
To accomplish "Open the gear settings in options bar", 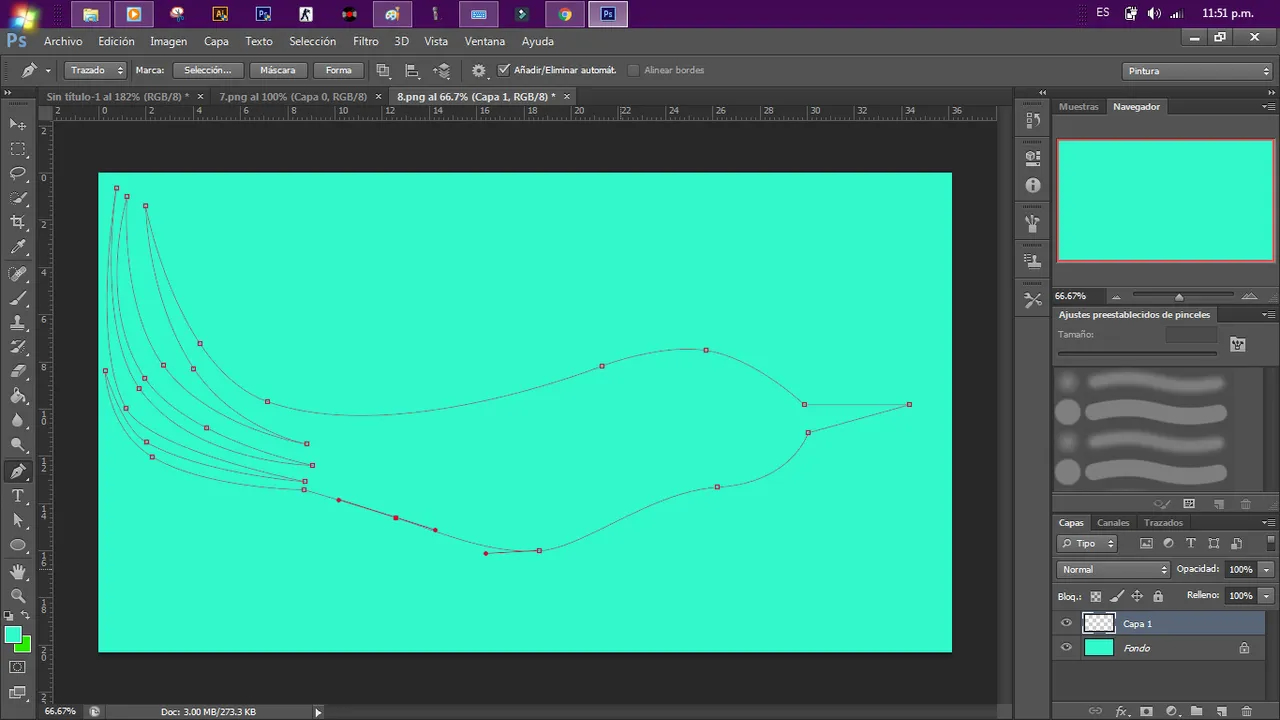I will click(x=479, y=71).
